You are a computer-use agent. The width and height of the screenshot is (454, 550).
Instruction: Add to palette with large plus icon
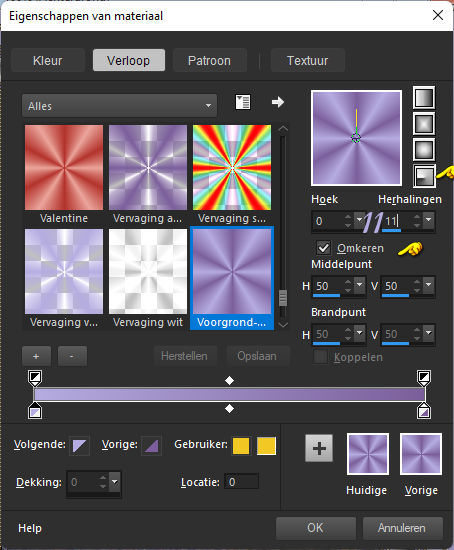point(319,448)
